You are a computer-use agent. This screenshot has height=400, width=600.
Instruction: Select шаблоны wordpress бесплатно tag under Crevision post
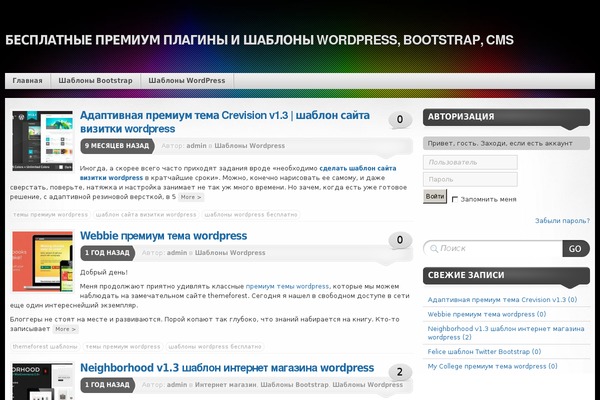pyautogui.click(x=251, y=214)
